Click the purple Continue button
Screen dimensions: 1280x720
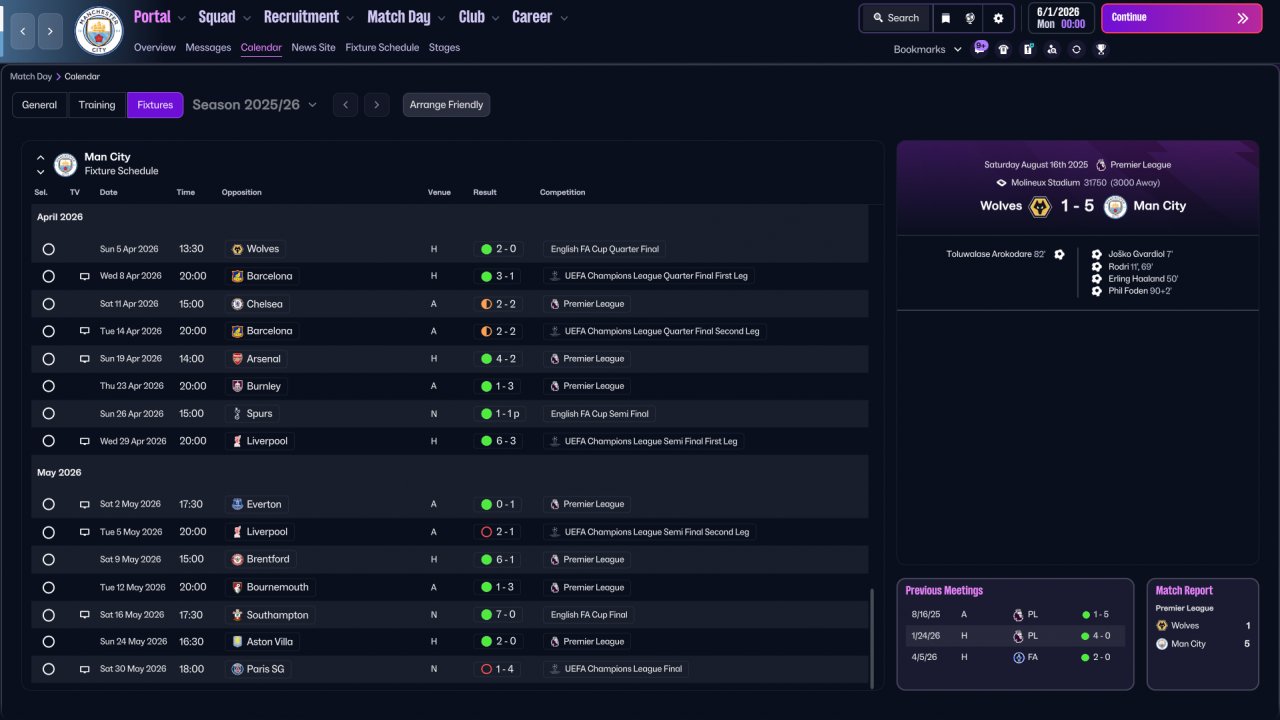point(1181,18)
